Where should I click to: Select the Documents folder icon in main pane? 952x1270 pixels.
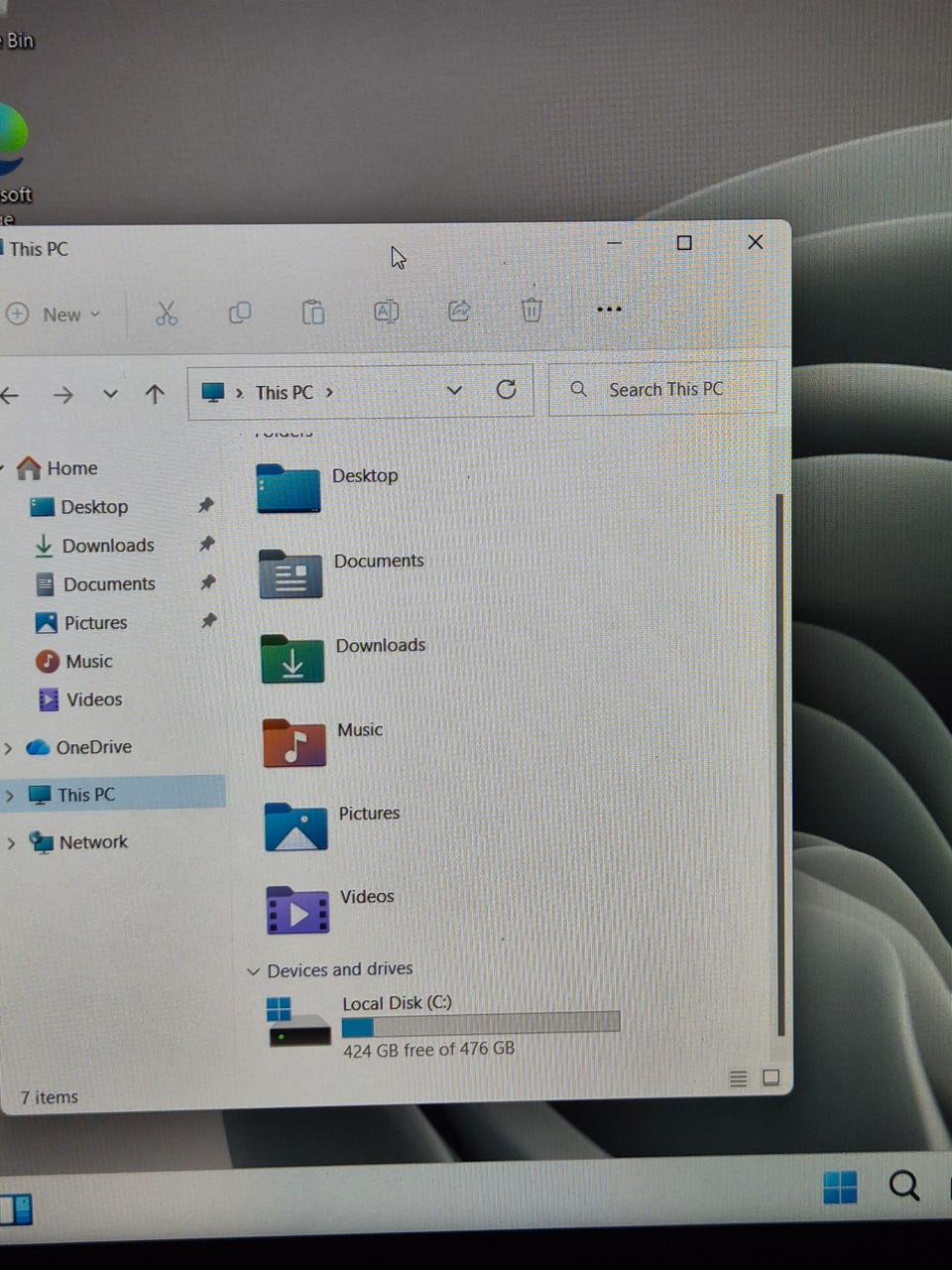point(291,573)
